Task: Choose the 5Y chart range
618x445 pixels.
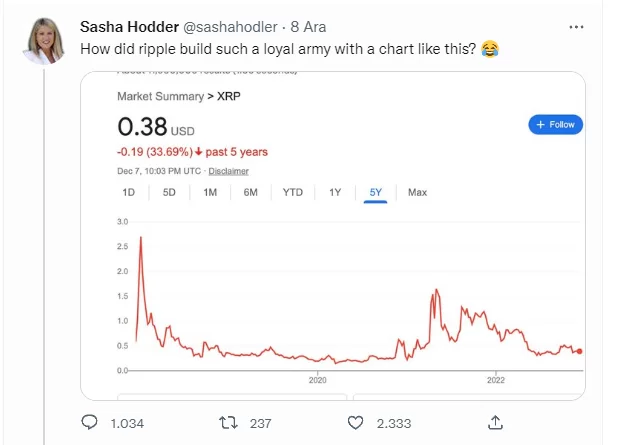Action: pyautogui.click(x=375, y=192)
